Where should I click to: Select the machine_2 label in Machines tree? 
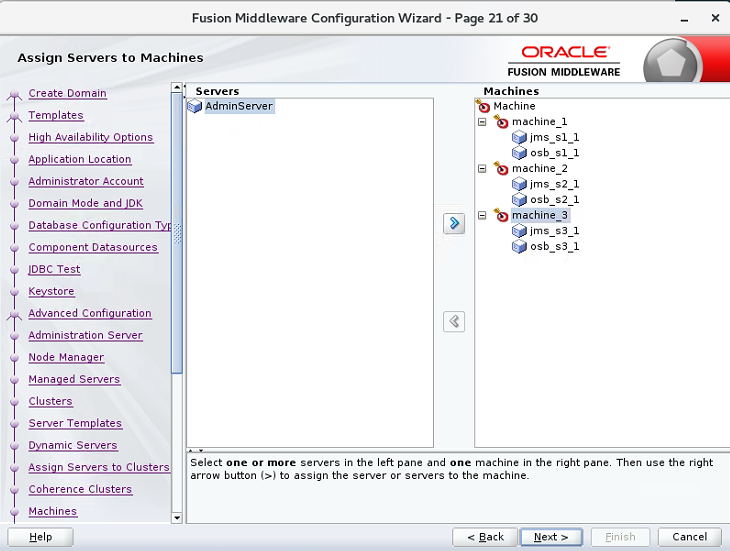click(540, 168)
